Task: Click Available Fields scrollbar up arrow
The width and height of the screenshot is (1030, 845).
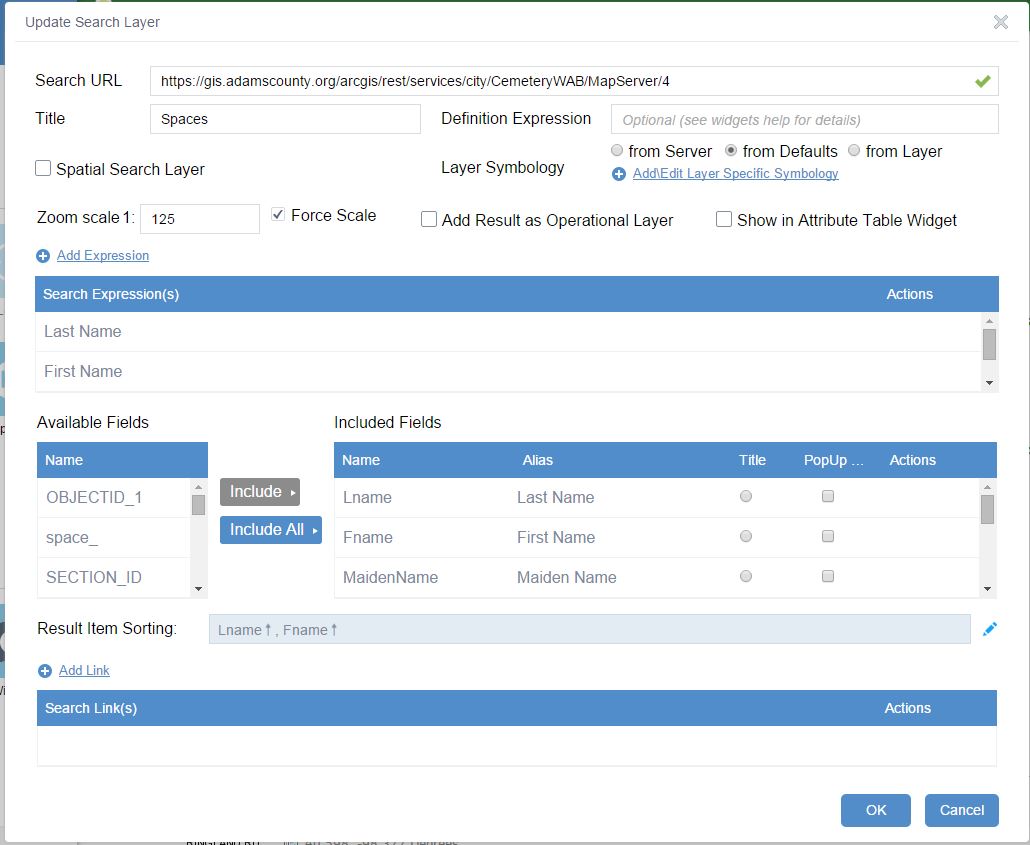Action: point(198,487)
